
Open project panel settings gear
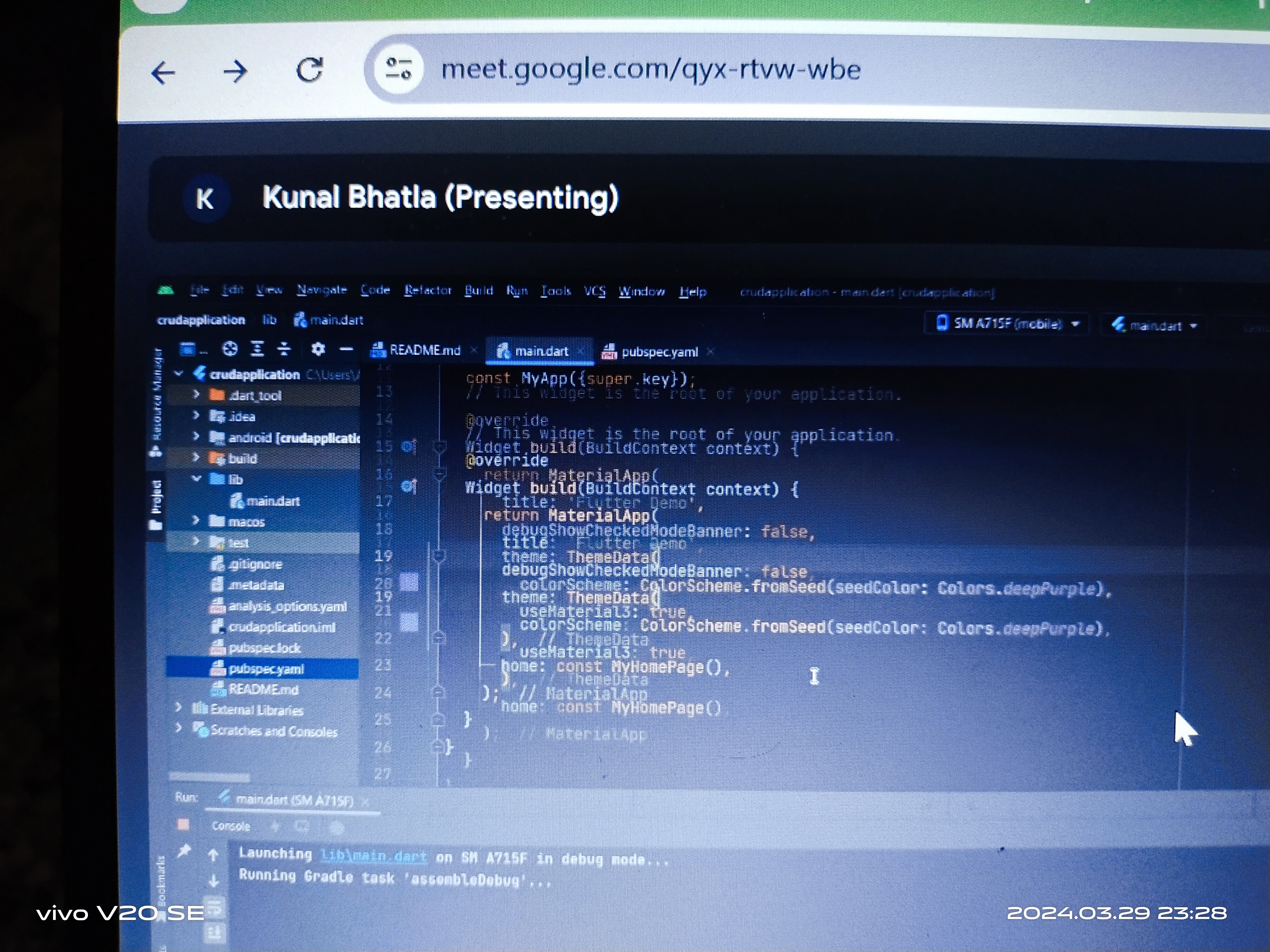click(318, 348)
